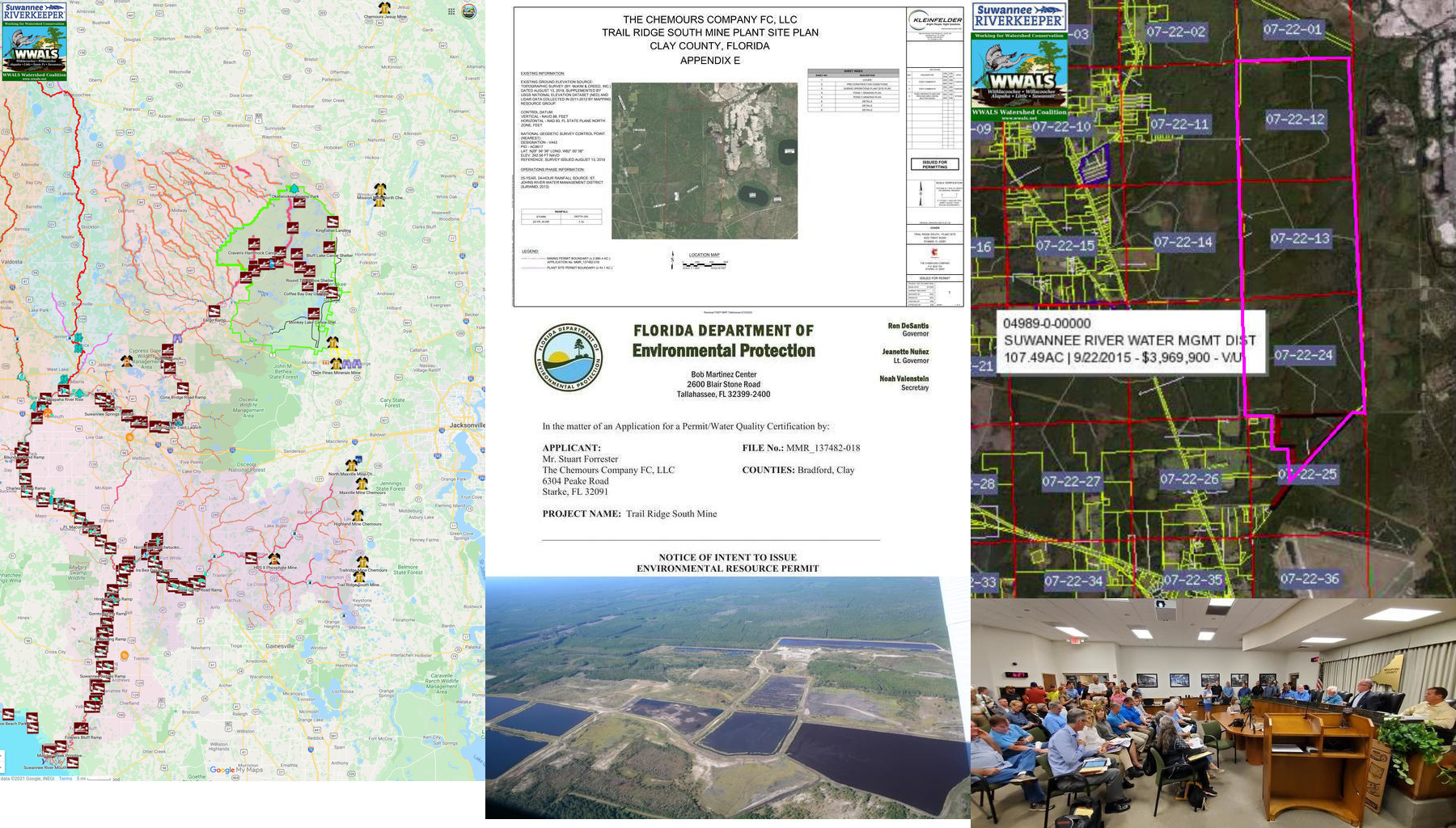Select the Fargo Ramp marker
The image size is (1456, 828).
coord(214,311)
